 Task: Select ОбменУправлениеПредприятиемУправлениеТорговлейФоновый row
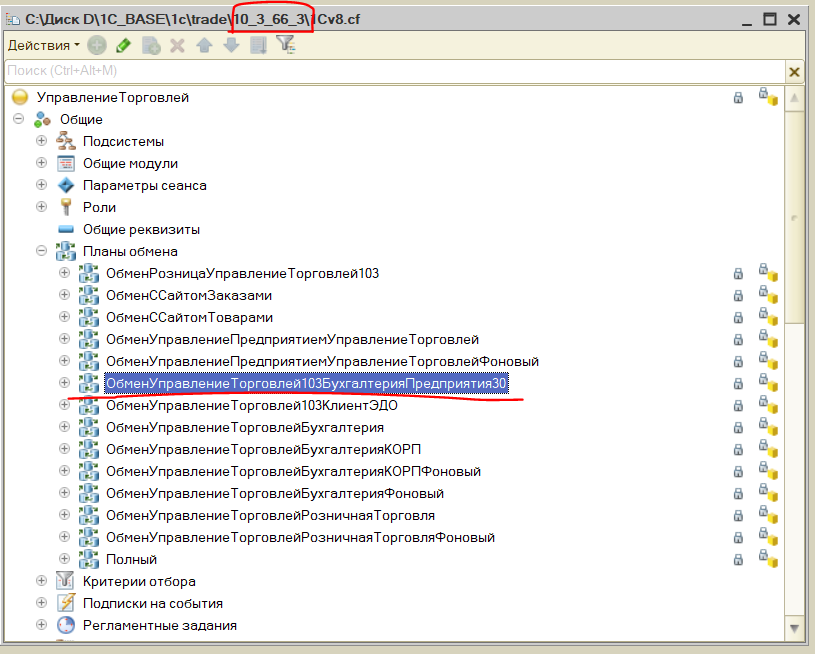coord(322,361)
